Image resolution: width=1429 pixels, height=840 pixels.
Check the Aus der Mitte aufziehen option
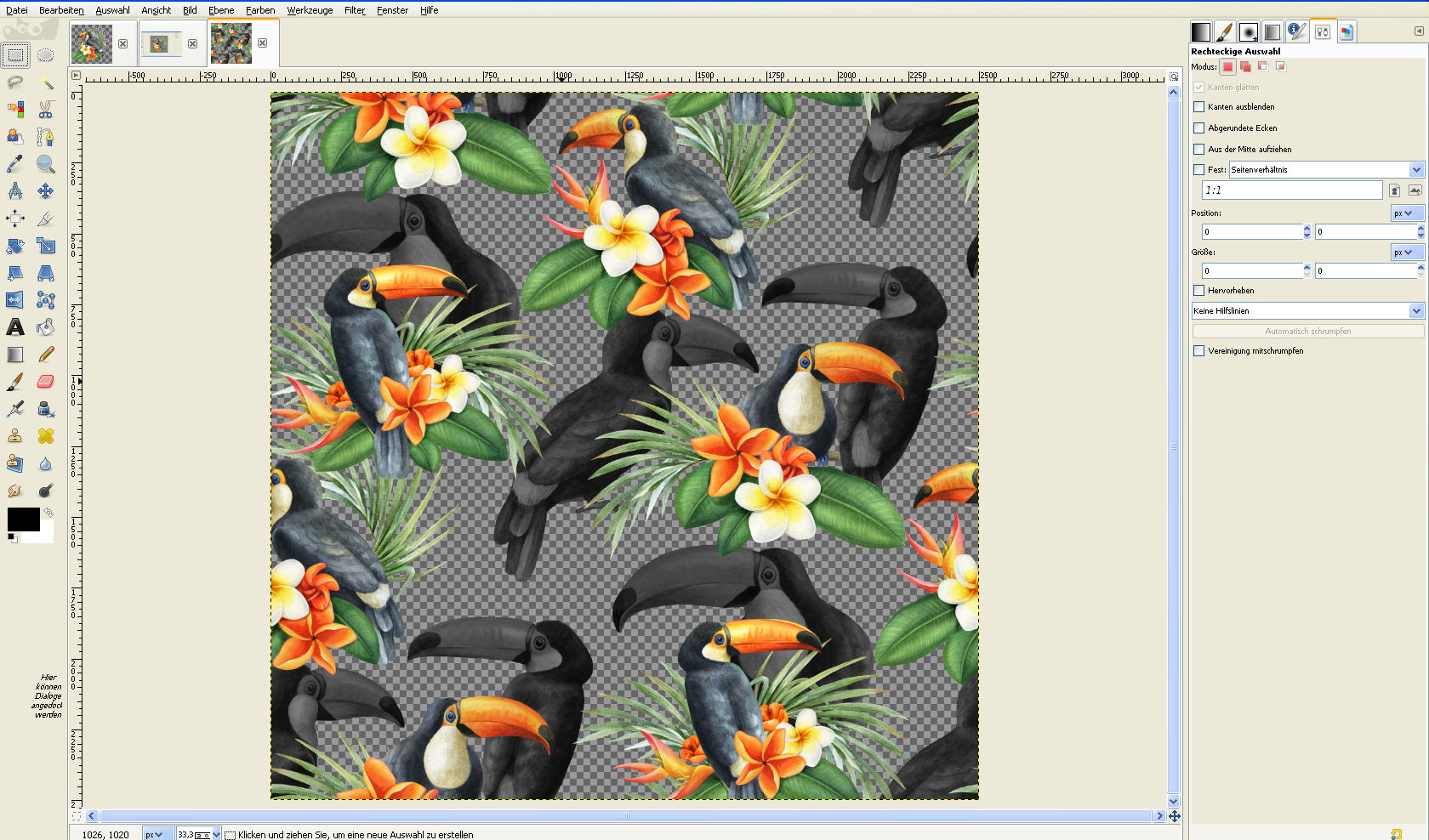1199,150
